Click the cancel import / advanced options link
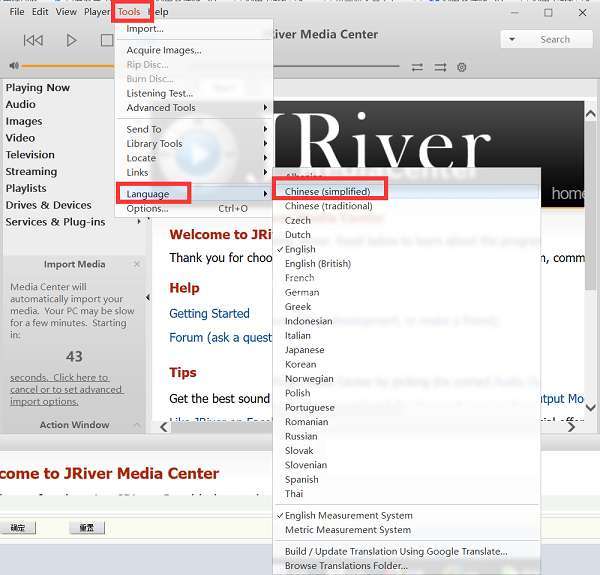 (x=66, y=389)
